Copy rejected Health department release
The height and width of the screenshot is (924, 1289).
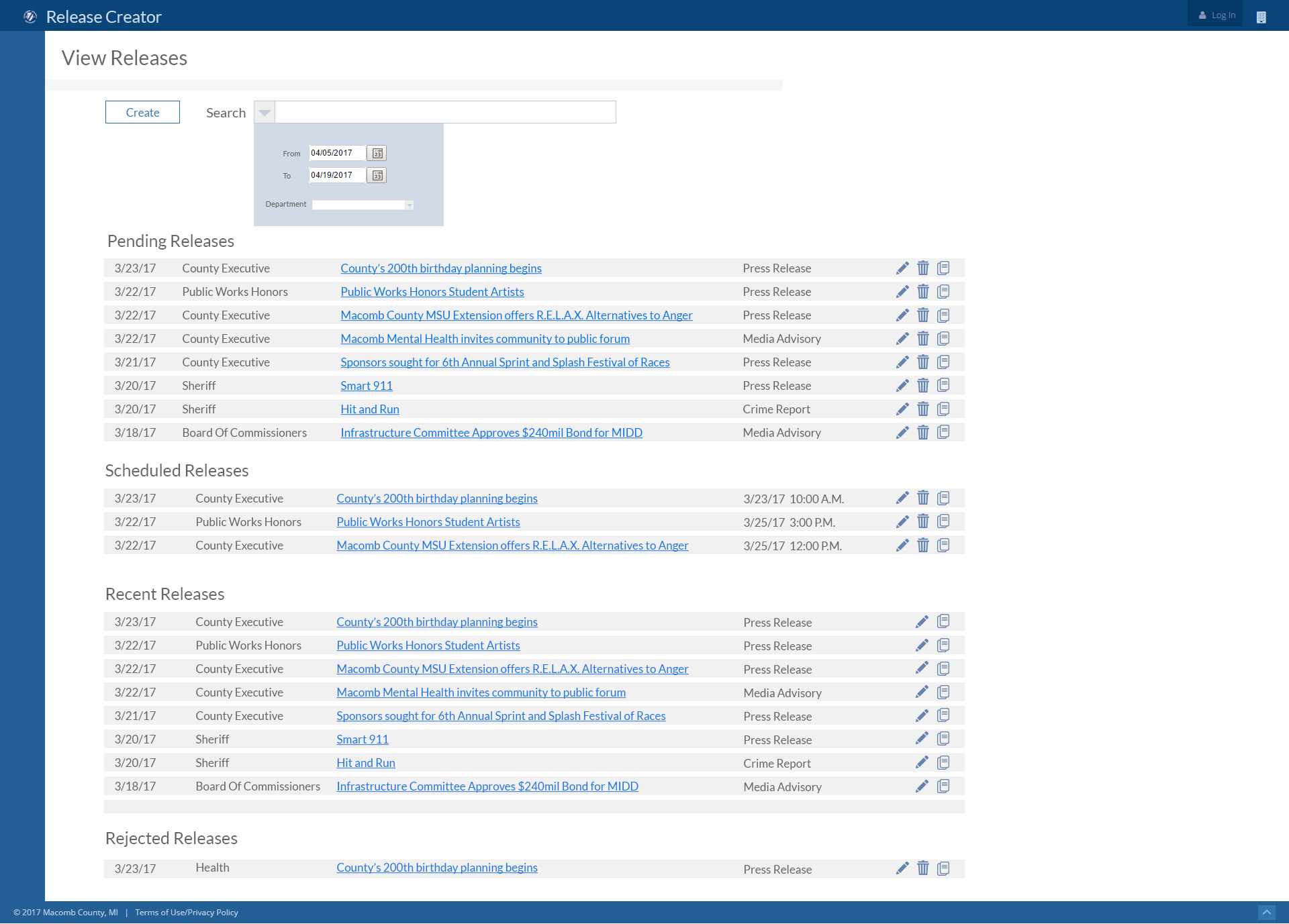pyautogui.click(x=943, y=868)
